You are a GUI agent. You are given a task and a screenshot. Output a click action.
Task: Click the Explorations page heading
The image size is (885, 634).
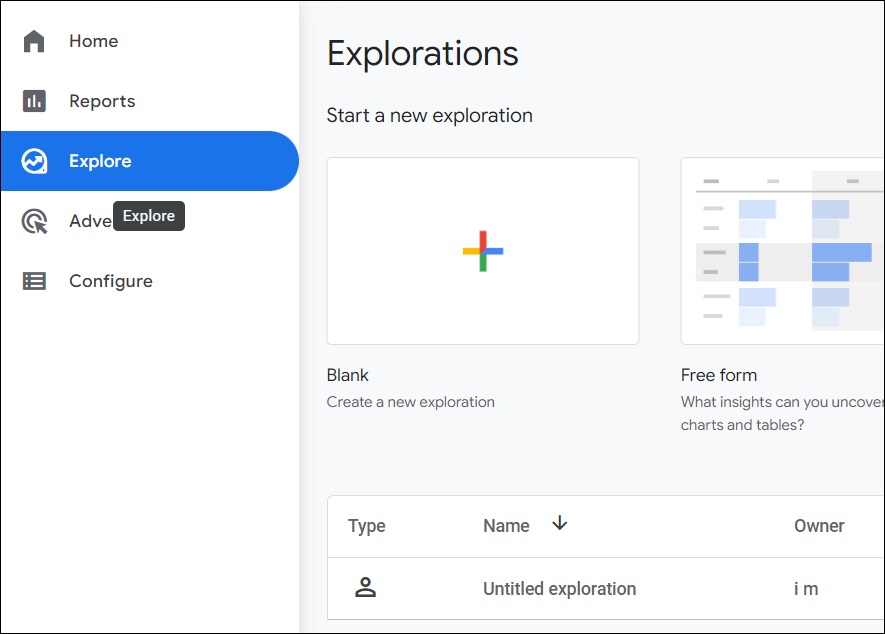pyautogui.click(x=422, y=54)
